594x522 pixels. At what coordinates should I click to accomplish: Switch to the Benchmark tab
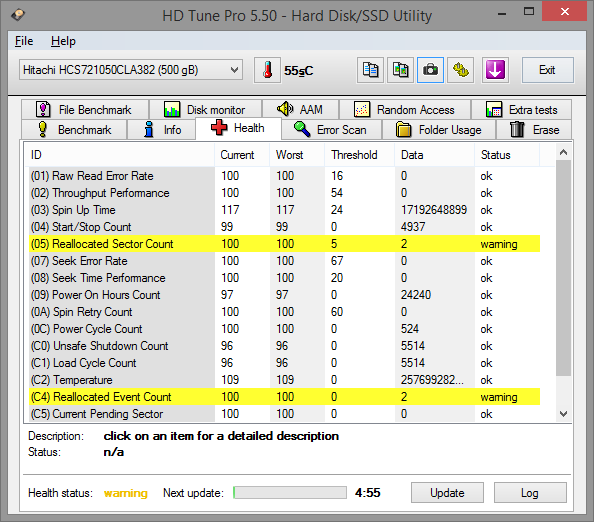(74, 130)
